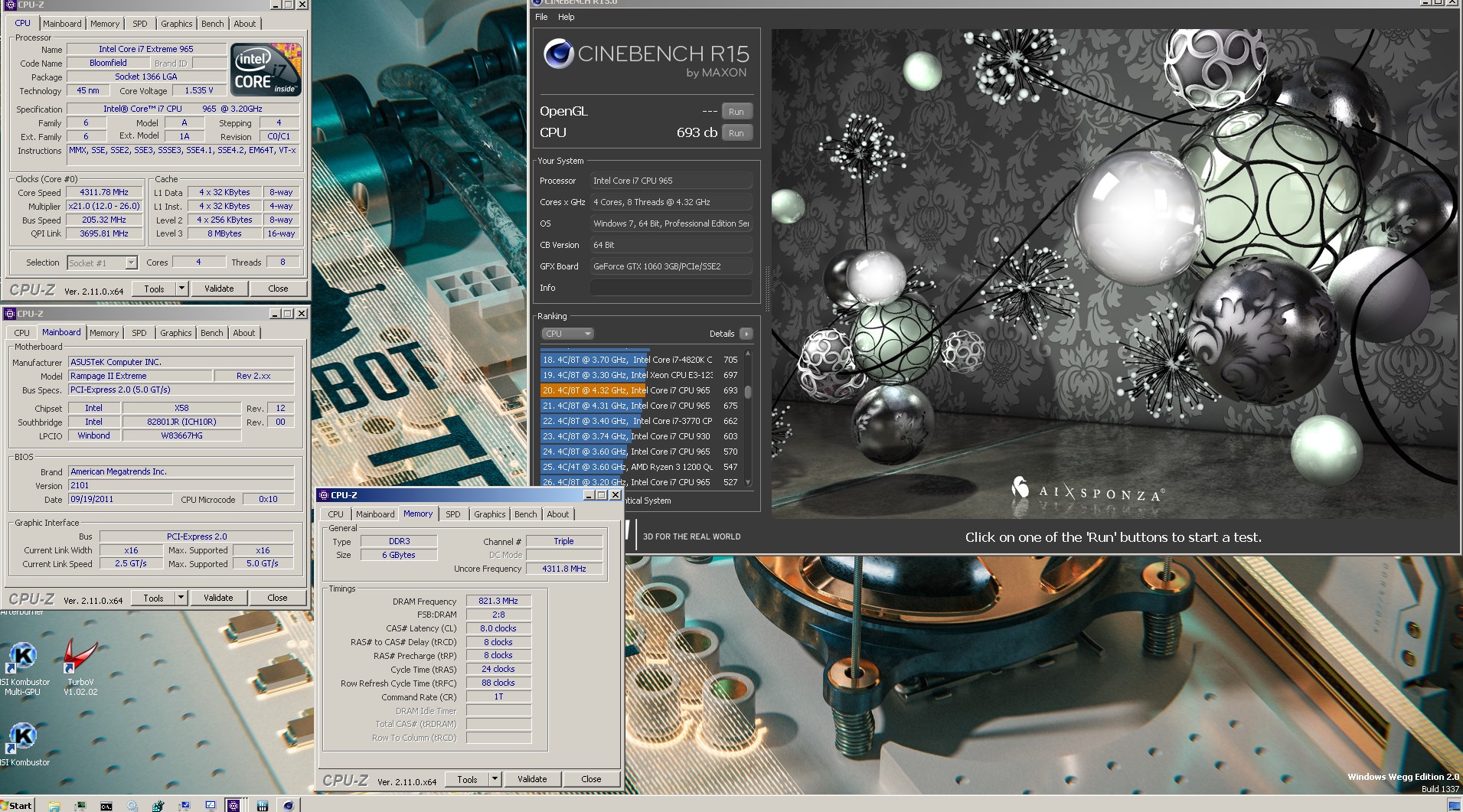
Task: Select About tab in Mainboard CPU-Z window
Action: pos(244,333)
